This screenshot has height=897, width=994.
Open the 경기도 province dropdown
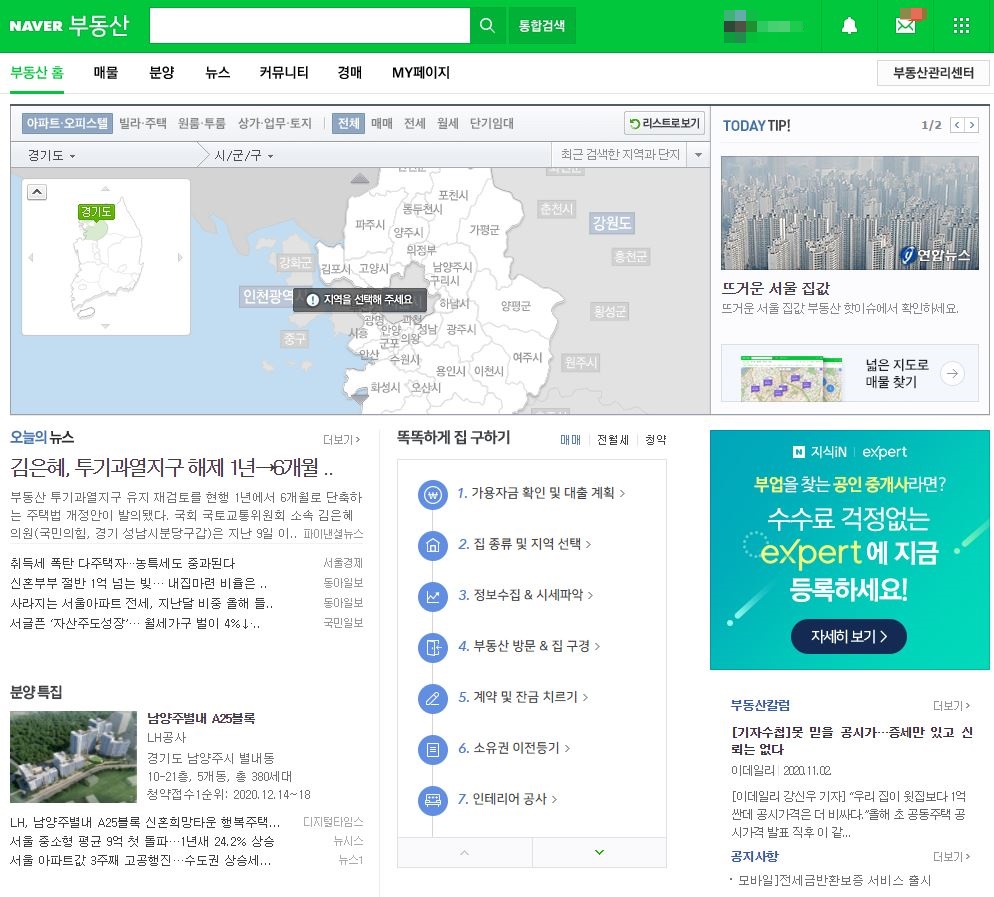click(51, 155)
